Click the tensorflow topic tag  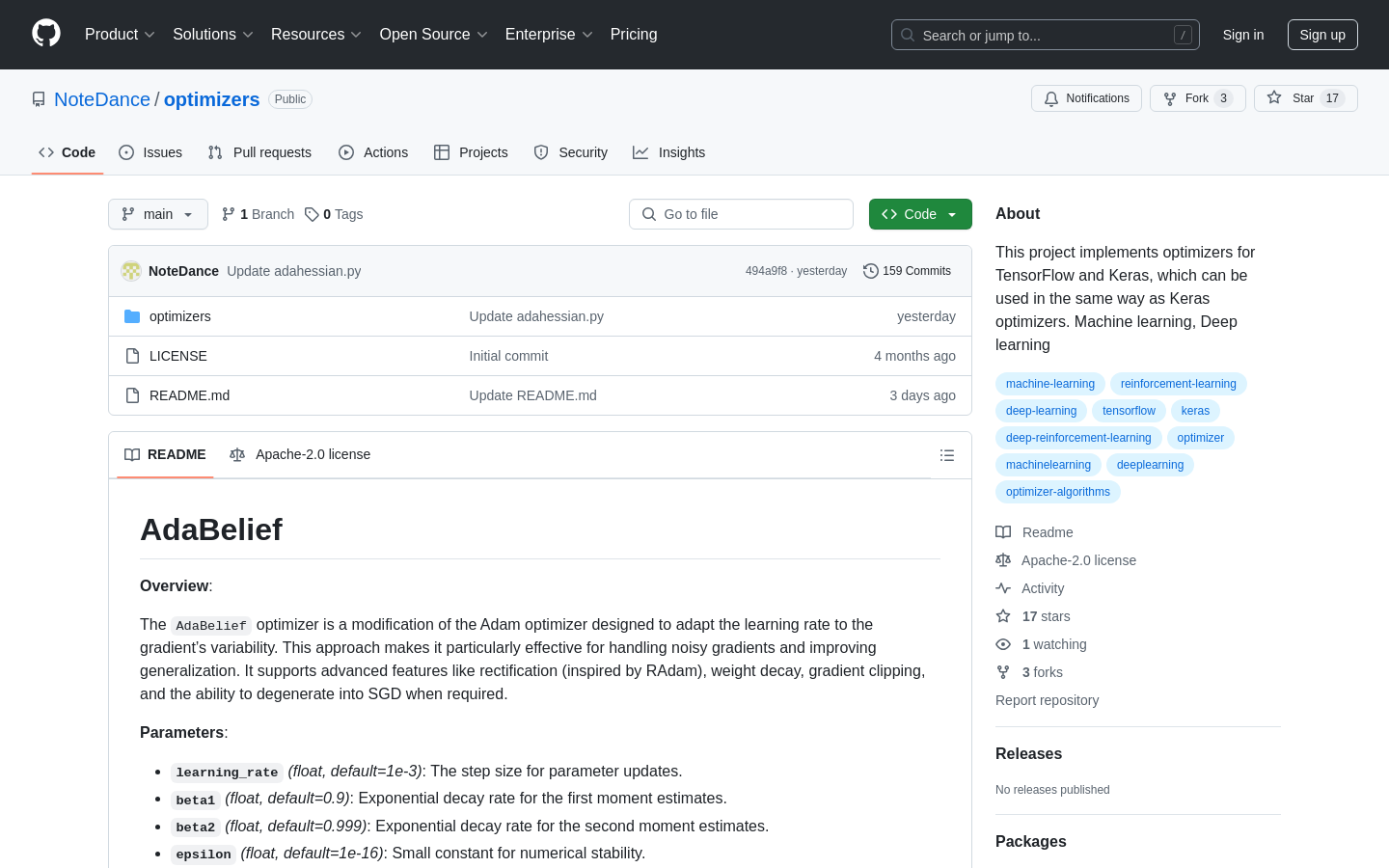coord(1129,411)
